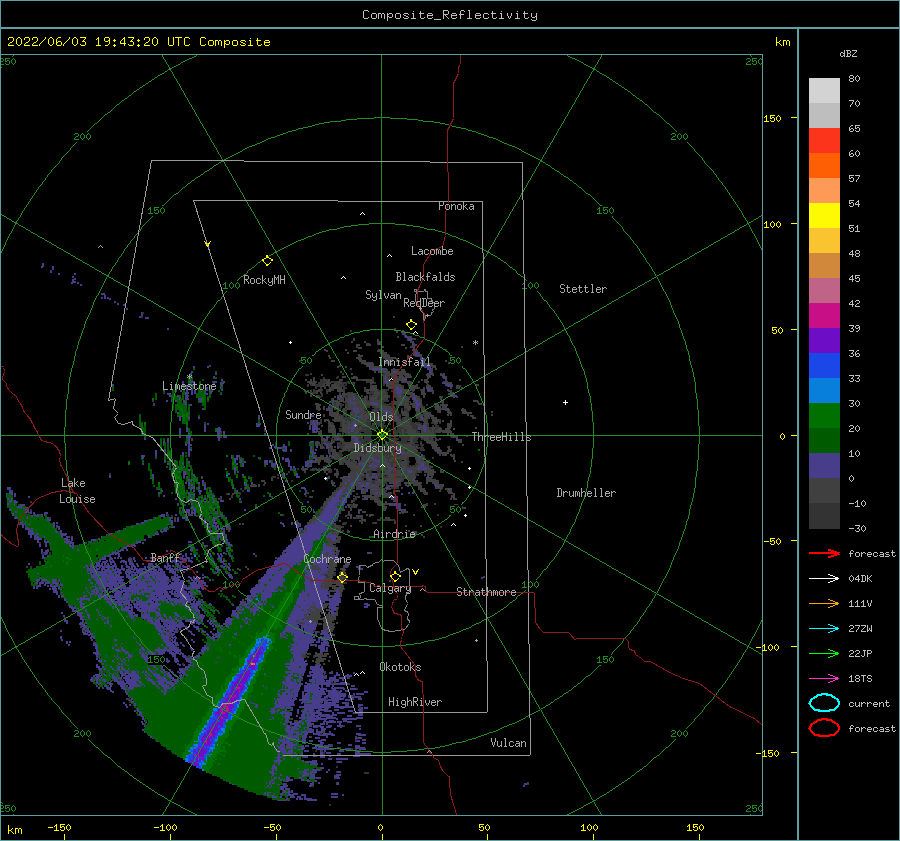Select the blue 33-36 dBZ swatch
900x841 pixels.
[x=824, y=366]
